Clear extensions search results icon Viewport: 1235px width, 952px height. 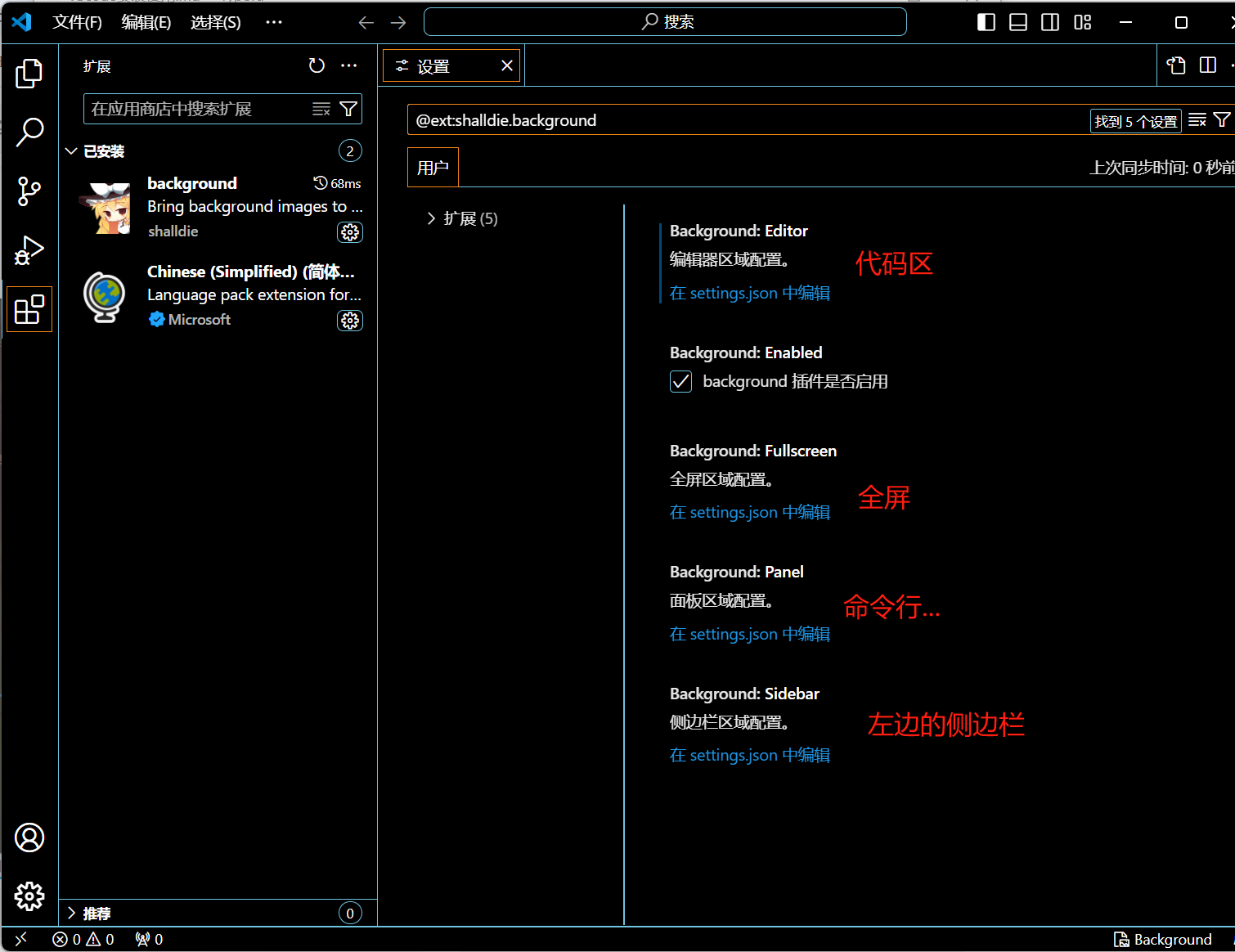pyautogui.click(x=321, y=109)
